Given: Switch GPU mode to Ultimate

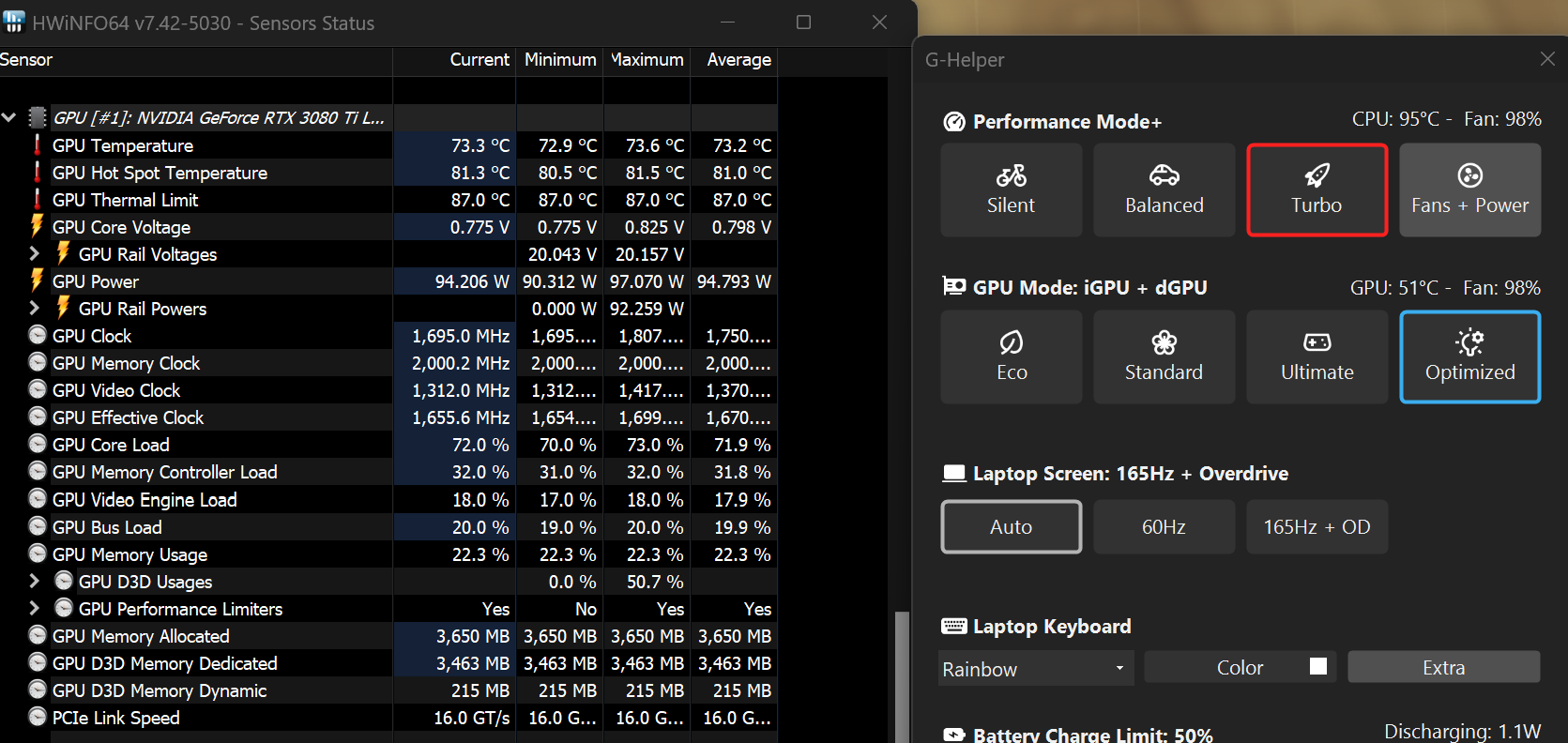Looking at the screenshot, I should tap(1317, 356).
